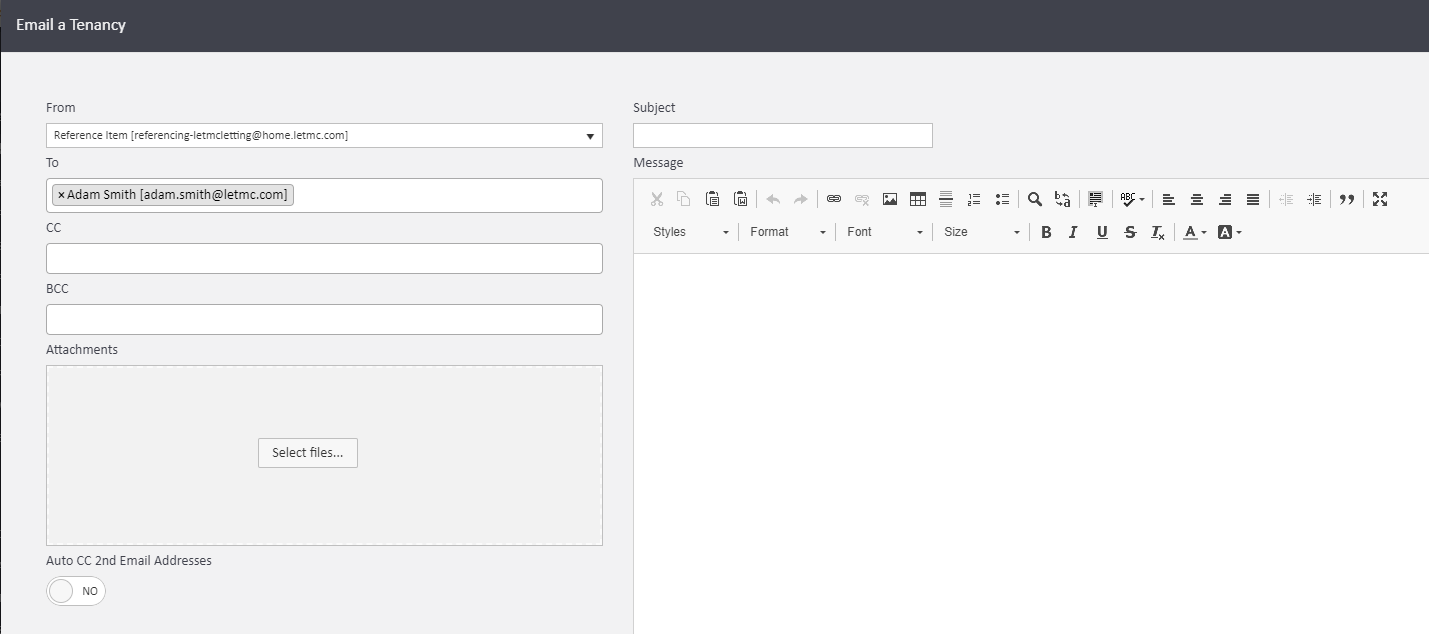
Task: Toggle bold formatting
Action: tap(1046, 232)
